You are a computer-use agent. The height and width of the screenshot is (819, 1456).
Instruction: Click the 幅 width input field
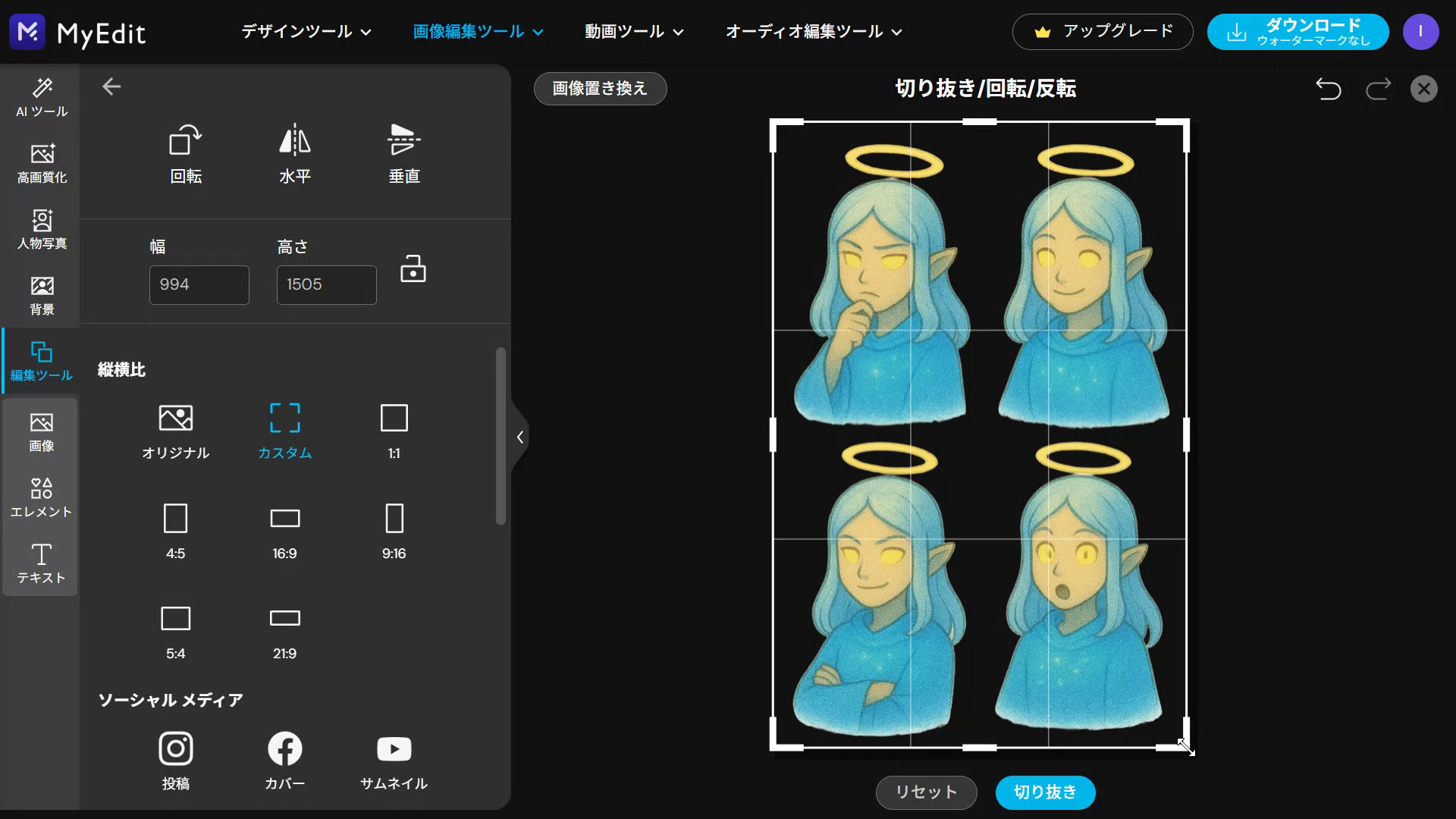tap(199, 285)
